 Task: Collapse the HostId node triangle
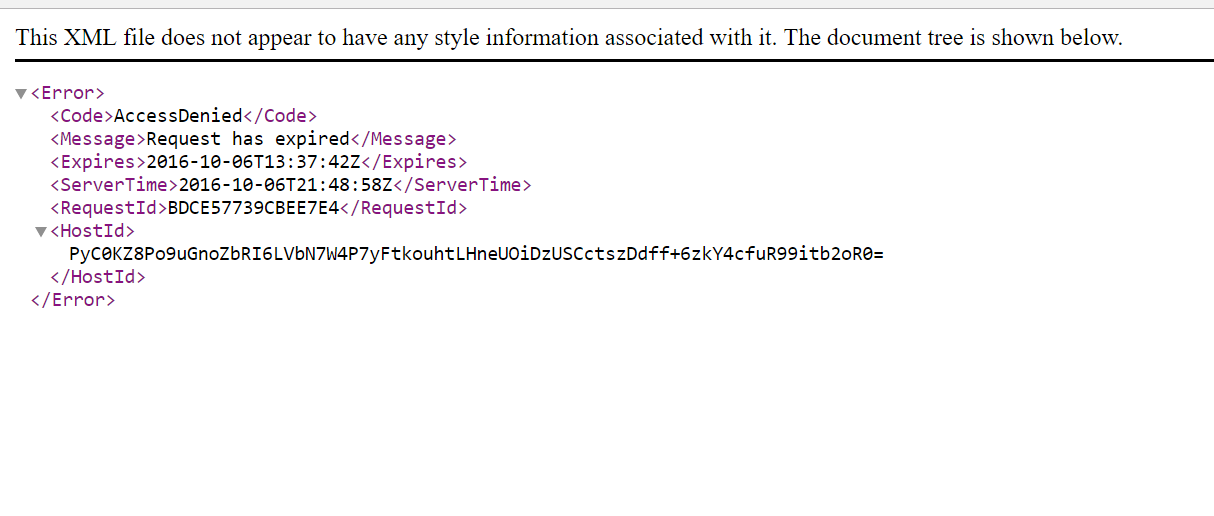click(41, 232)
